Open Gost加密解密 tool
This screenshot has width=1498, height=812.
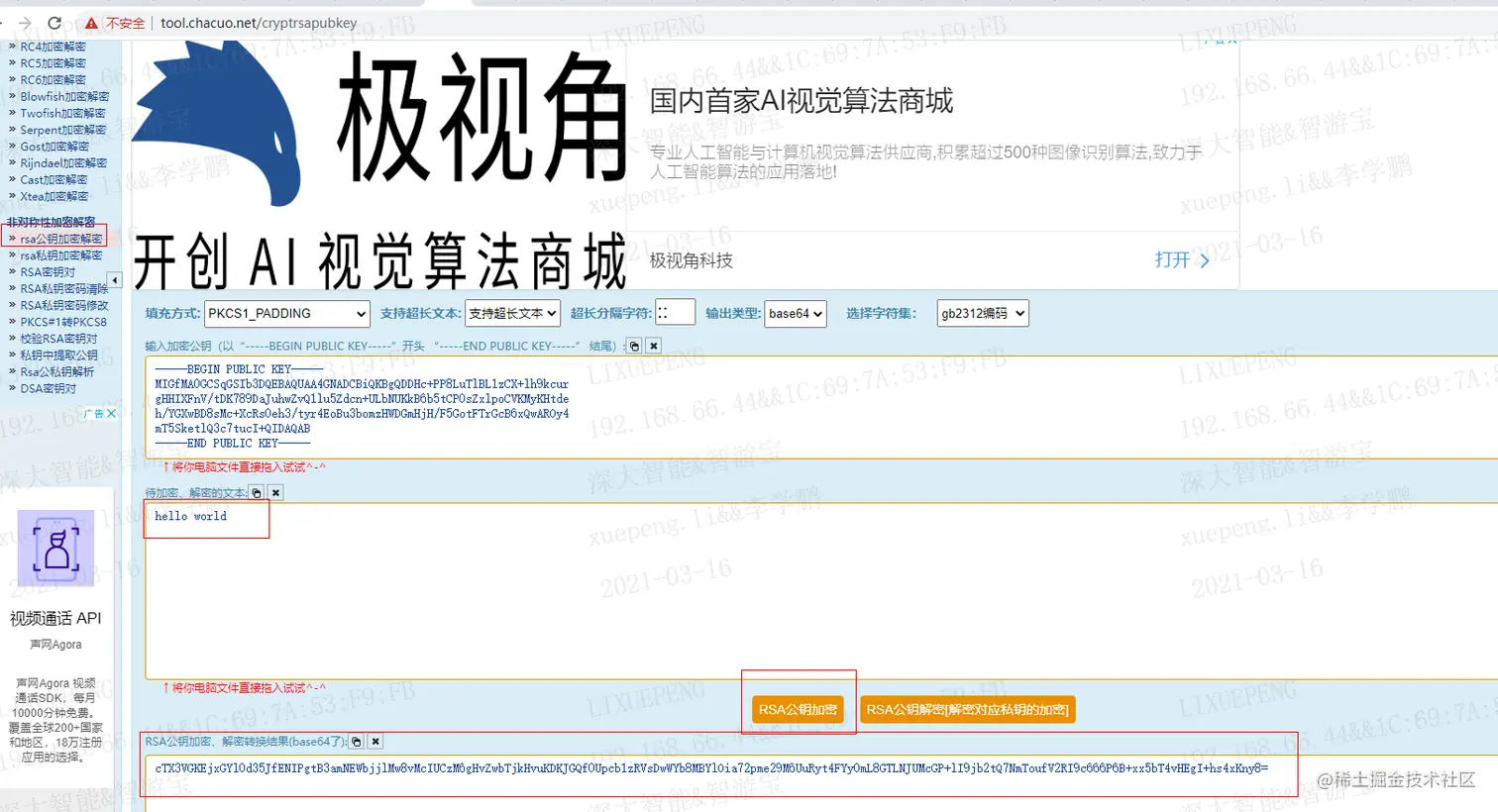pos(54,147)
